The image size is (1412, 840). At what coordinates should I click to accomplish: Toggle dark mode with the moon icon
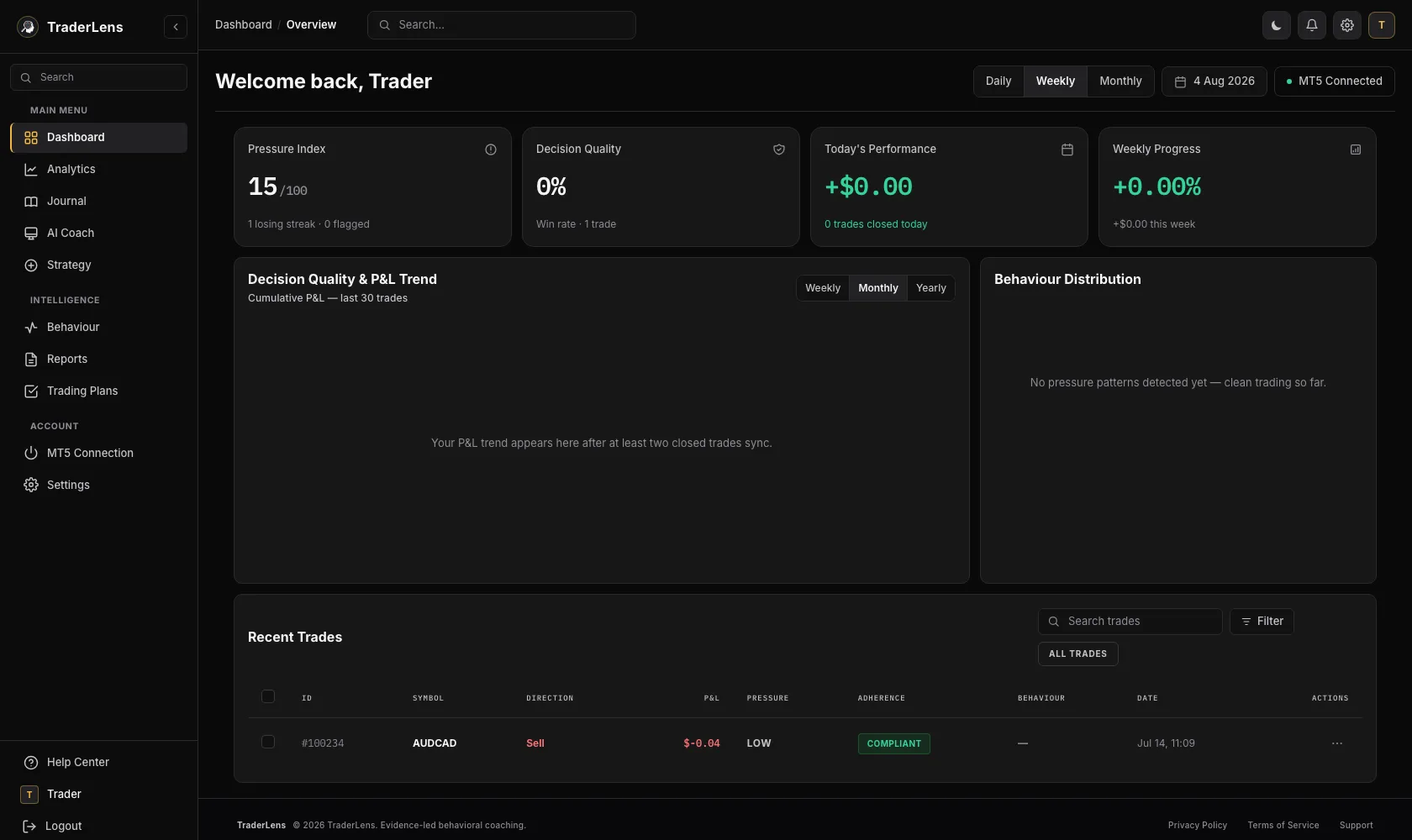tap(1276, 25)
